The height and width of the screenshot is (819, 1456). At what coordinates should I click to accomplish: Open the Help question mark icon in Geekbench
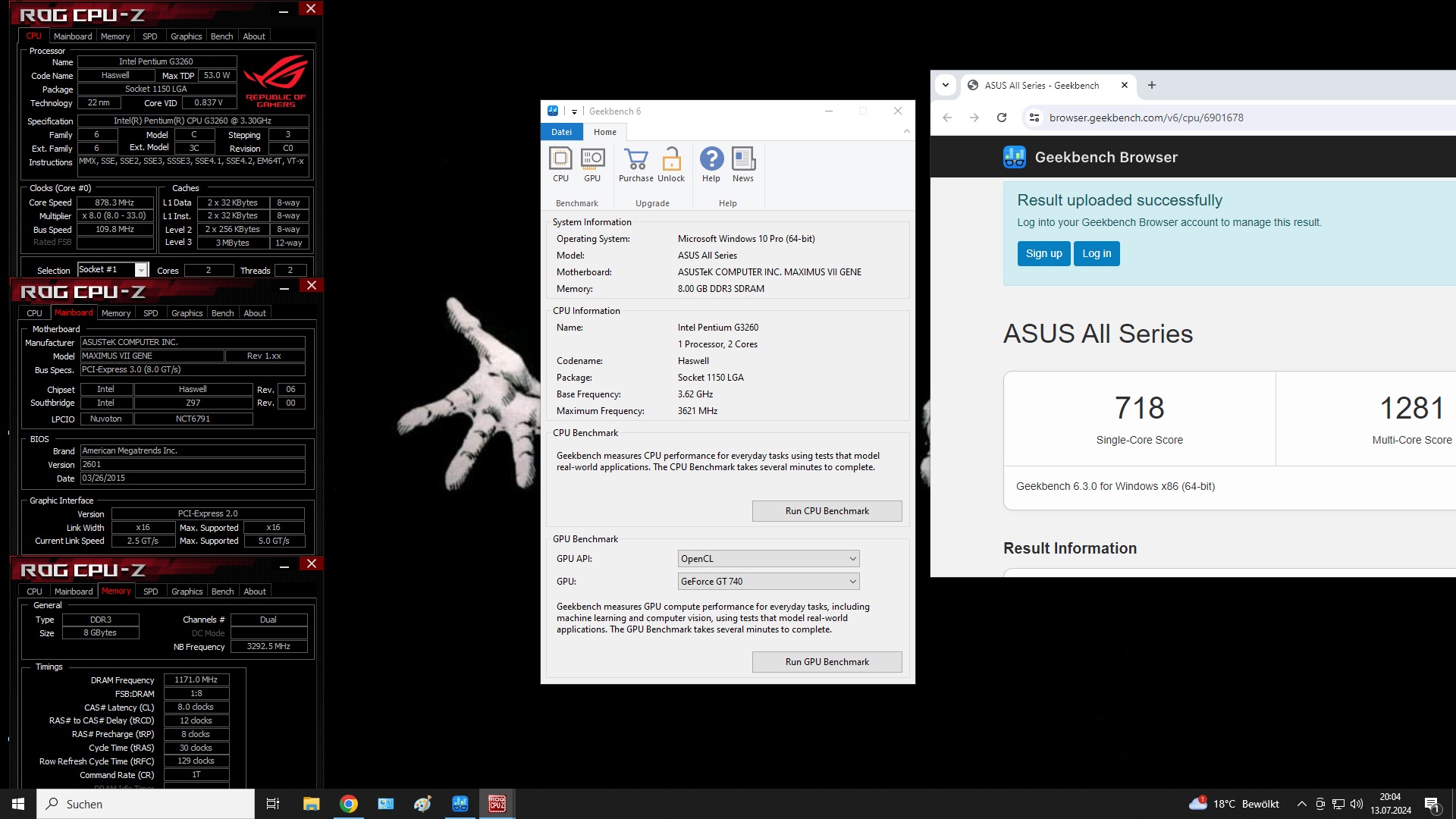(711, 165)
